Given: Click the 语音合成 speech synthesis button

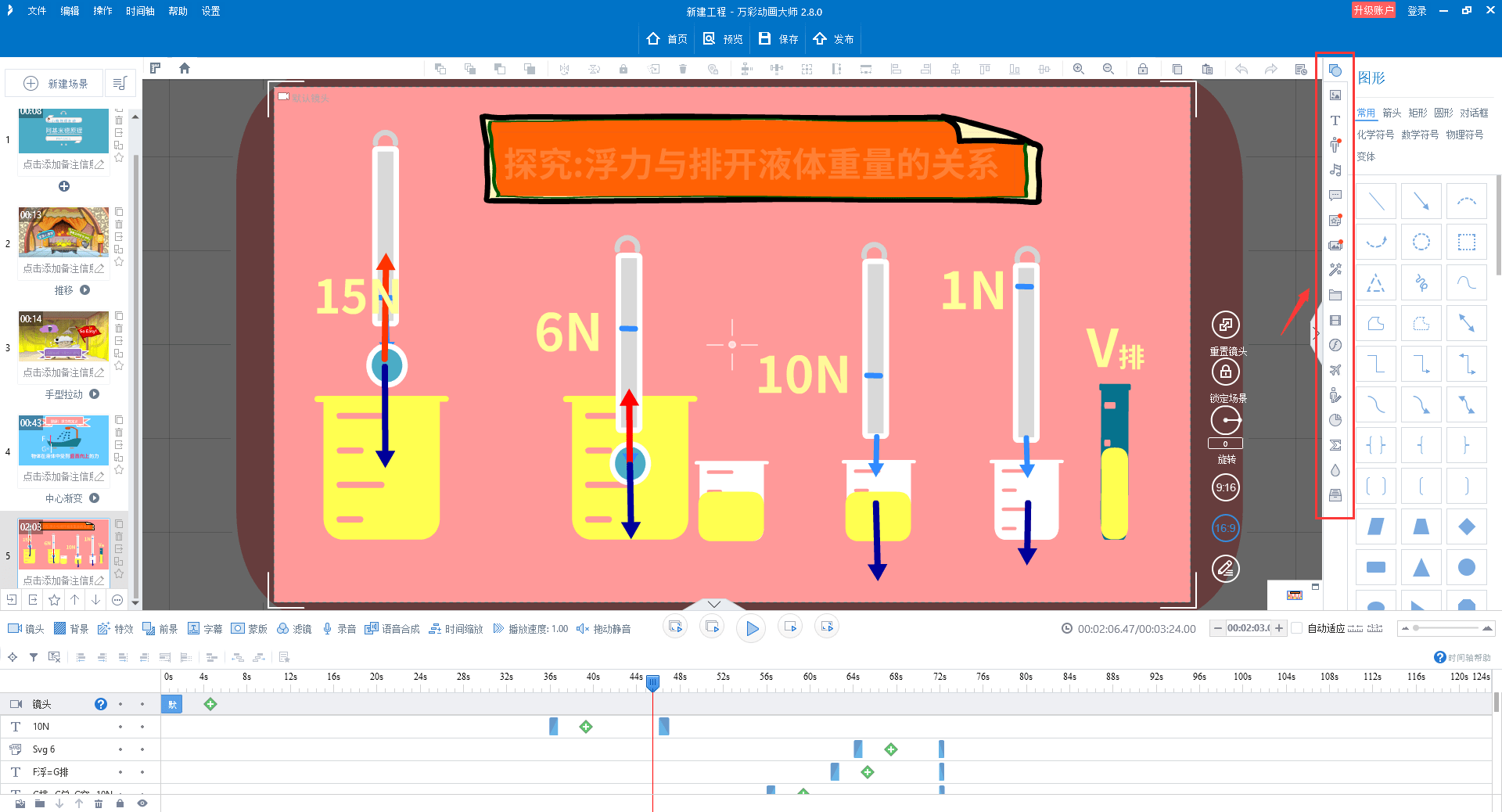Looking at the screenshot, I should pyautogui.click(x=392, y=629).
